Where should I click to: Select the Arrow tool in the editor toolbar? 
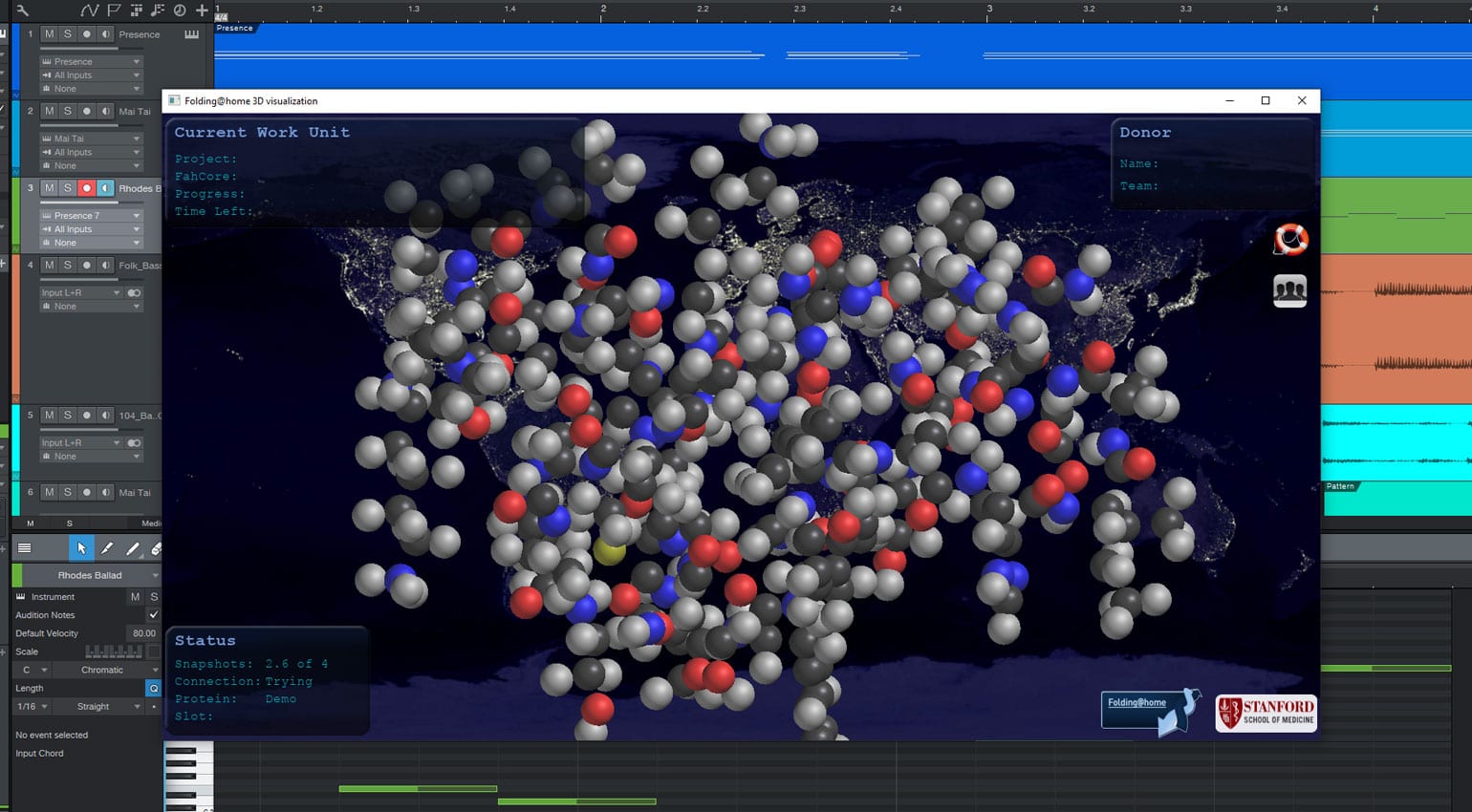[x=81, y=547]
